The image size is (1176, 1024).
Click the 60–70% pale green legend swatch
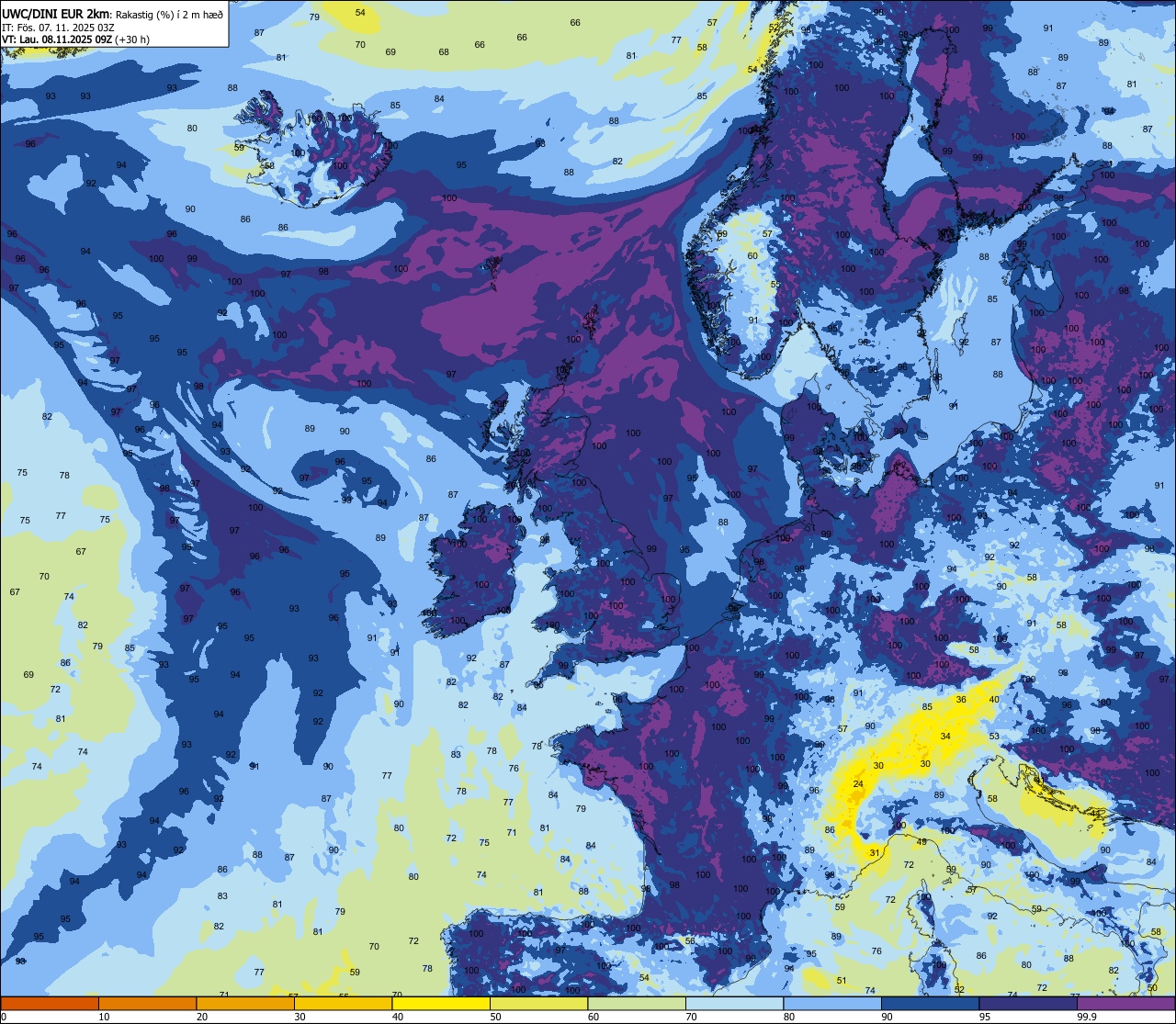[x=637, y=1003]
